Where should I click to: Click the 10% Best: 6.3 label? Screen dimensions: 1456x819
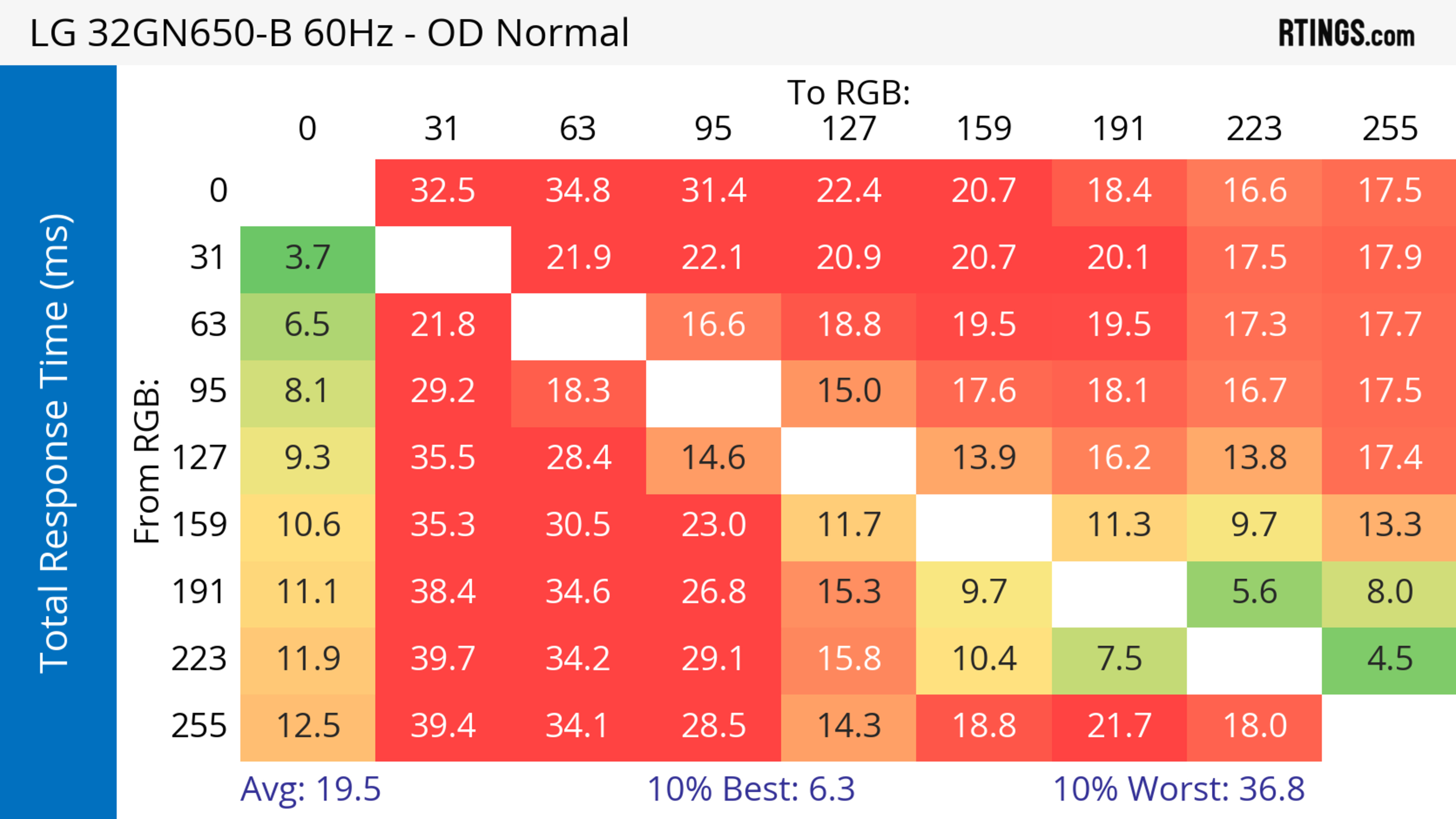[751, 789]
